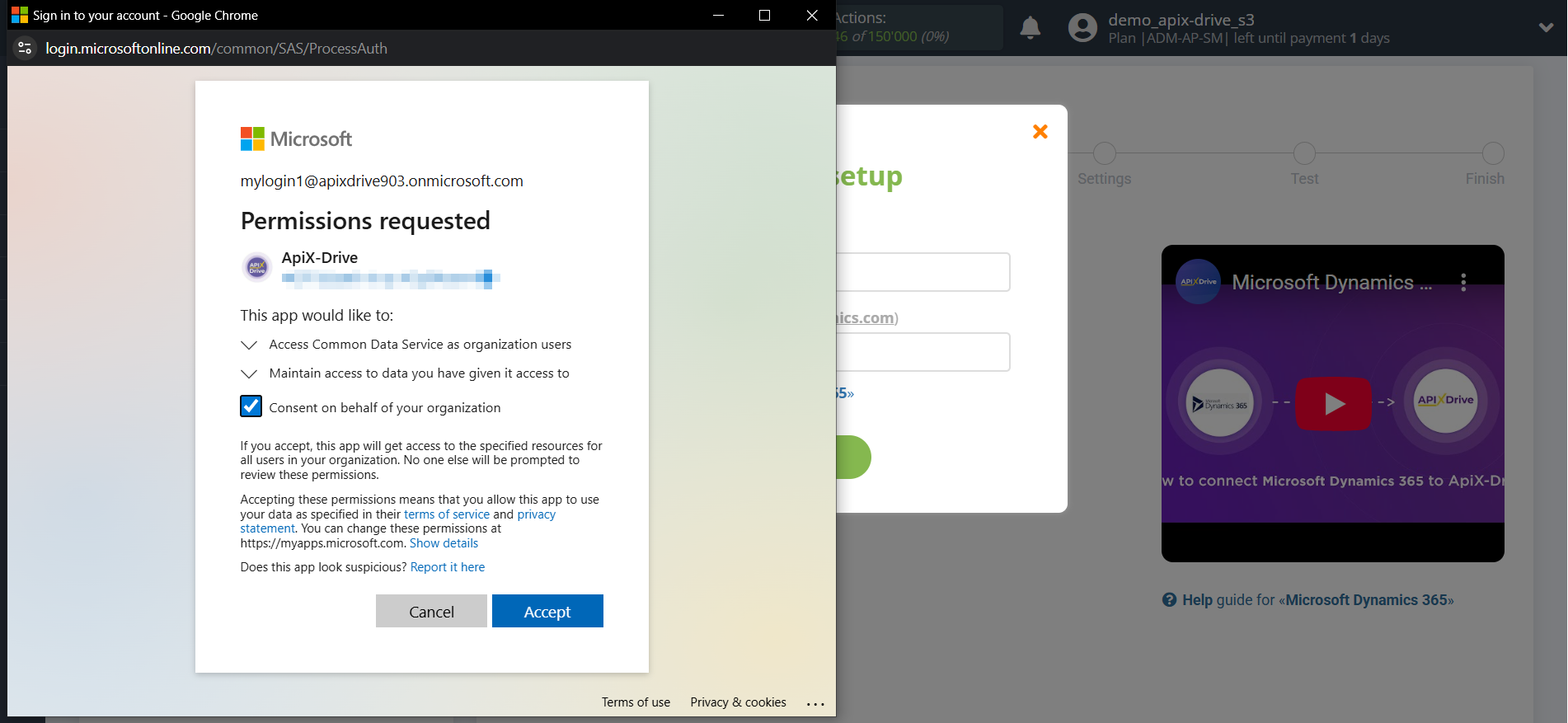Select the Test step
The image size is (1568, 723).
1304,154
